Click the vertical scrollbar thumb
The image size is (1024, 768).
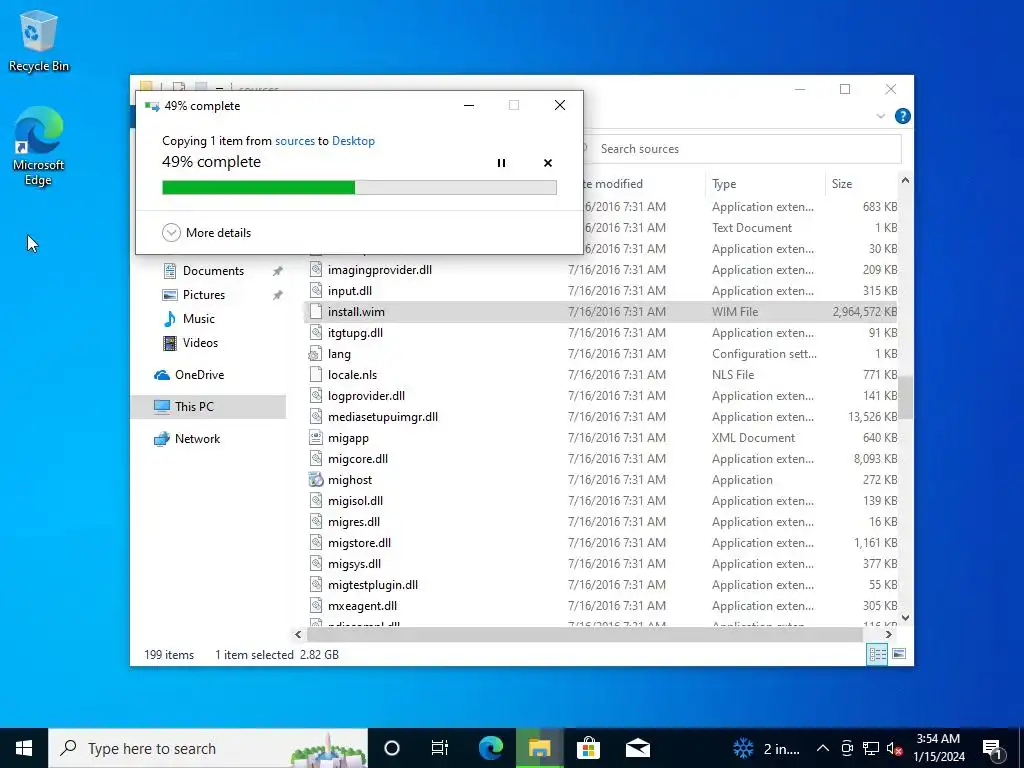click(906, 396)
